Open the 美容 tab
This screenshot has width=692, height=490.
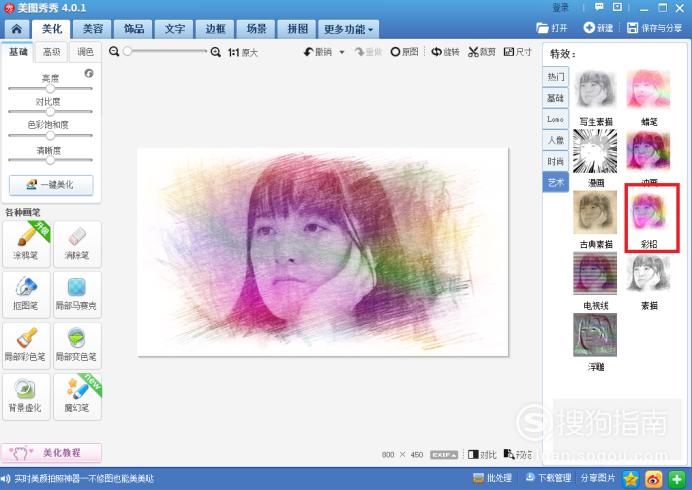(93, 29)
